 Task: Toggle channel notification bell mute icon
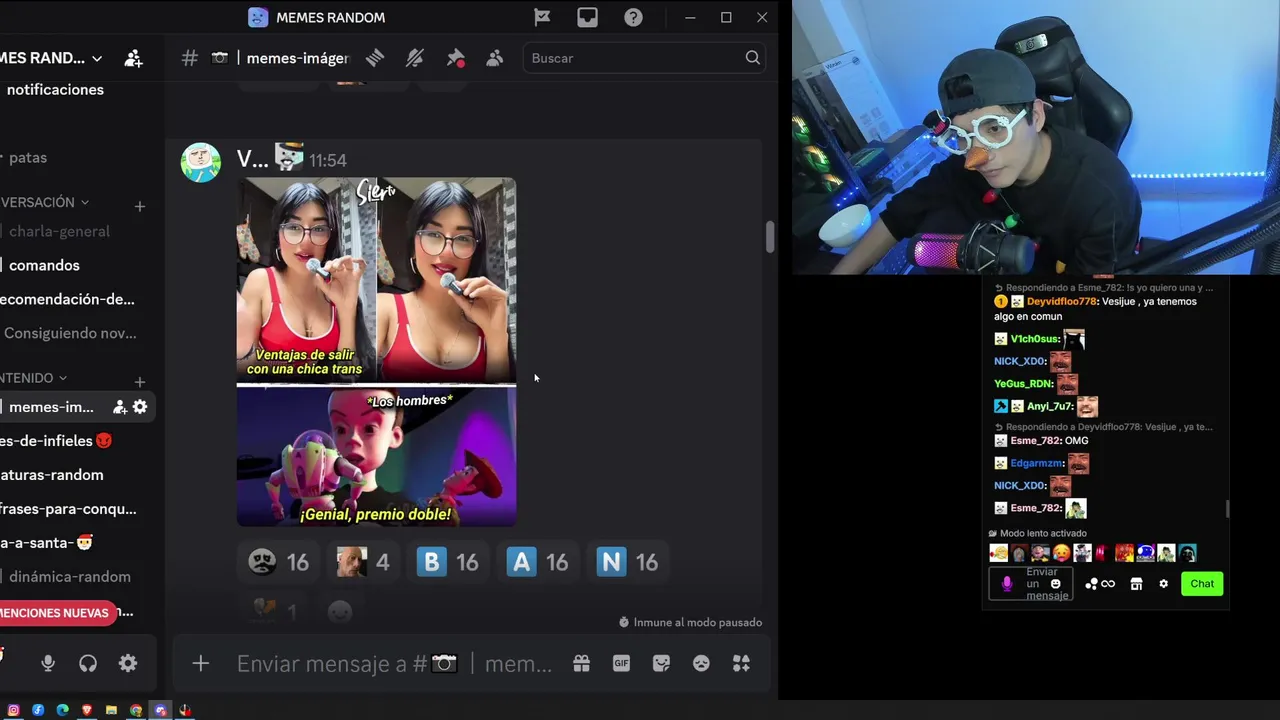tap(415, 58)
